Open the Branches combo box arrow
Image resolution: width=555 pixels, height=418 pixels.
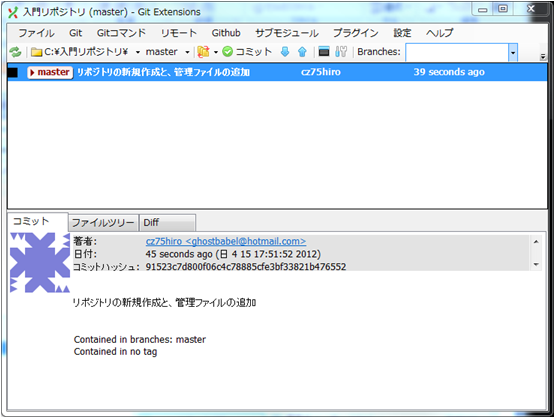[x=513, y=52]
